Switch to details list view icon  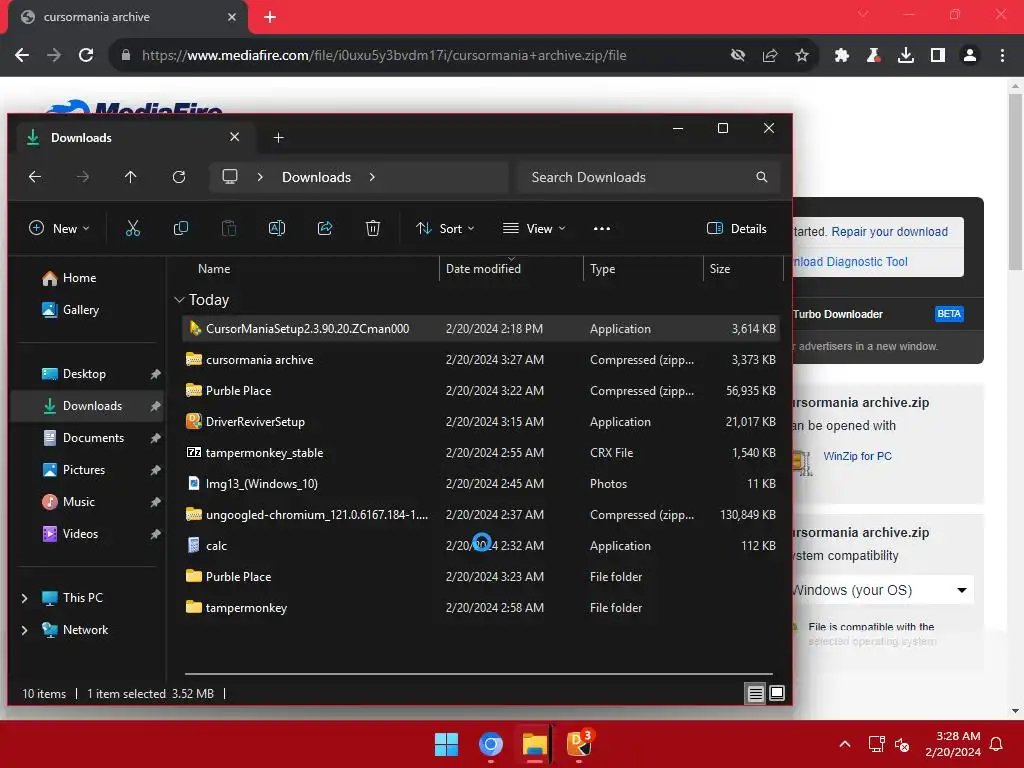tap(756, 694)
